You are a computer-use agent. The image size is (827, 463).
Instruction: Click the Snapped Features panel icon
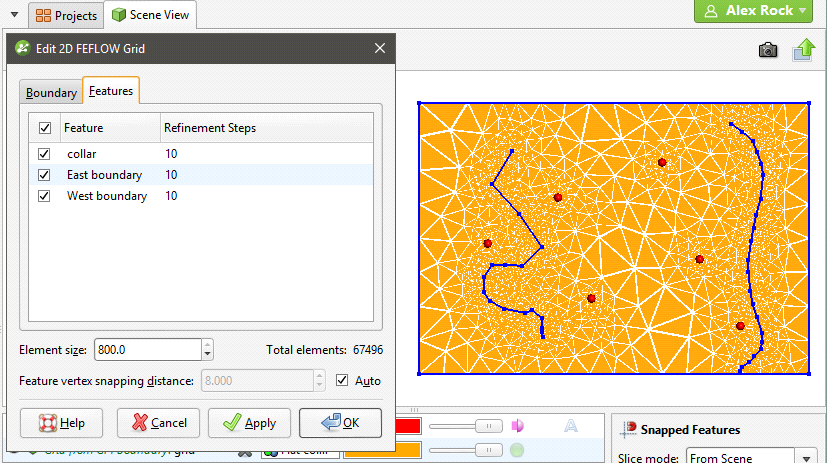click(x=627, y=429)
